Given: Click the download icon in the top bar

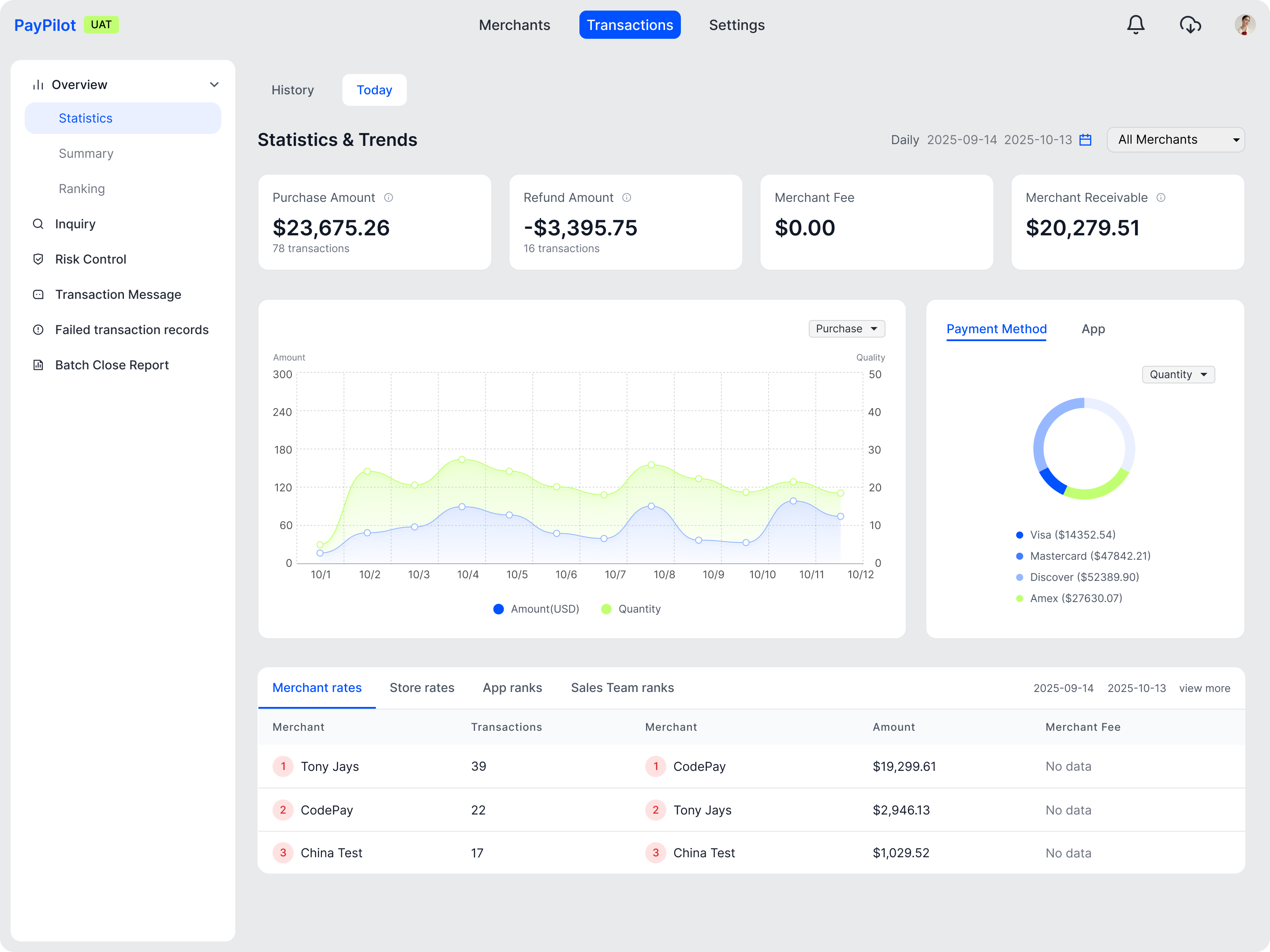Looking at the screenshot, I should (1190, 25).
